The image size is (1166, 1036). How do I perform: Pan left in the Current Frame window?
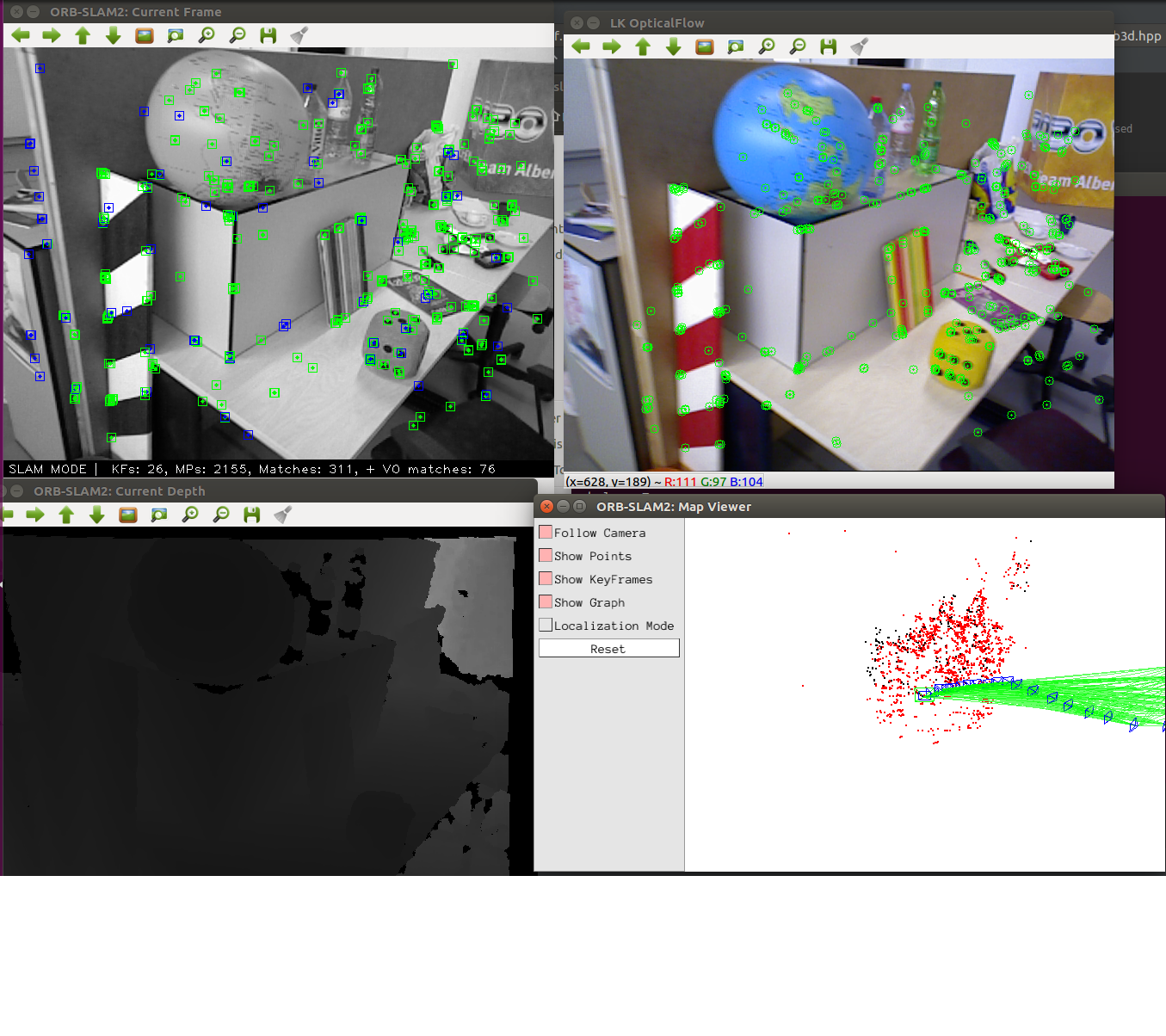pyautogui.click(x=21, y=35)
